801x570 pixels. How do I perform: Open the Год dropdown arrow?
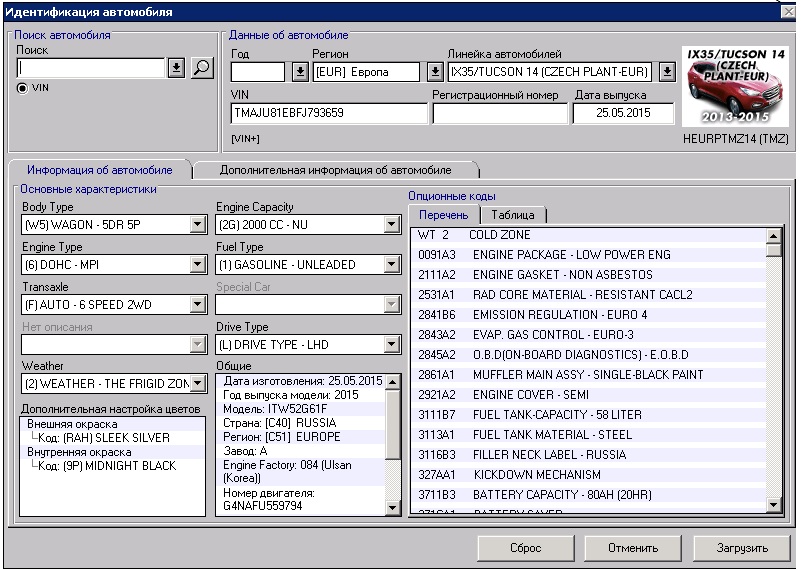(x=300, y=72)
